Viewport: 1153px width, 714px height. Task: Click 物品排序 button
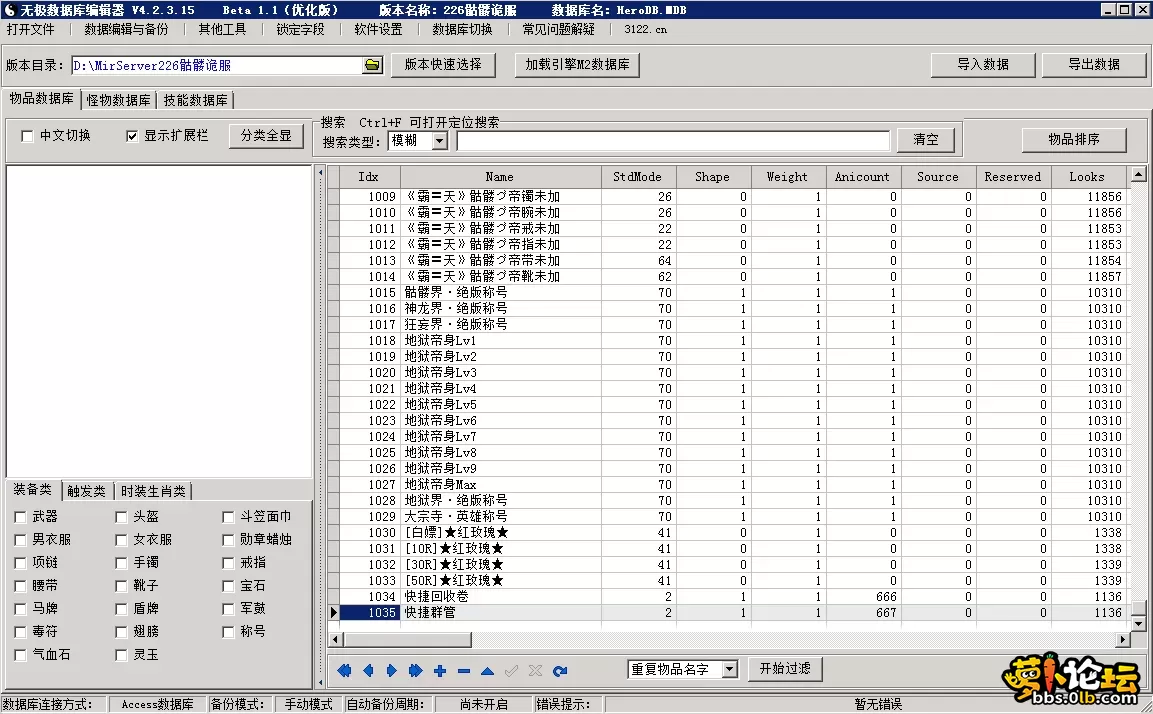[1074, 140]
